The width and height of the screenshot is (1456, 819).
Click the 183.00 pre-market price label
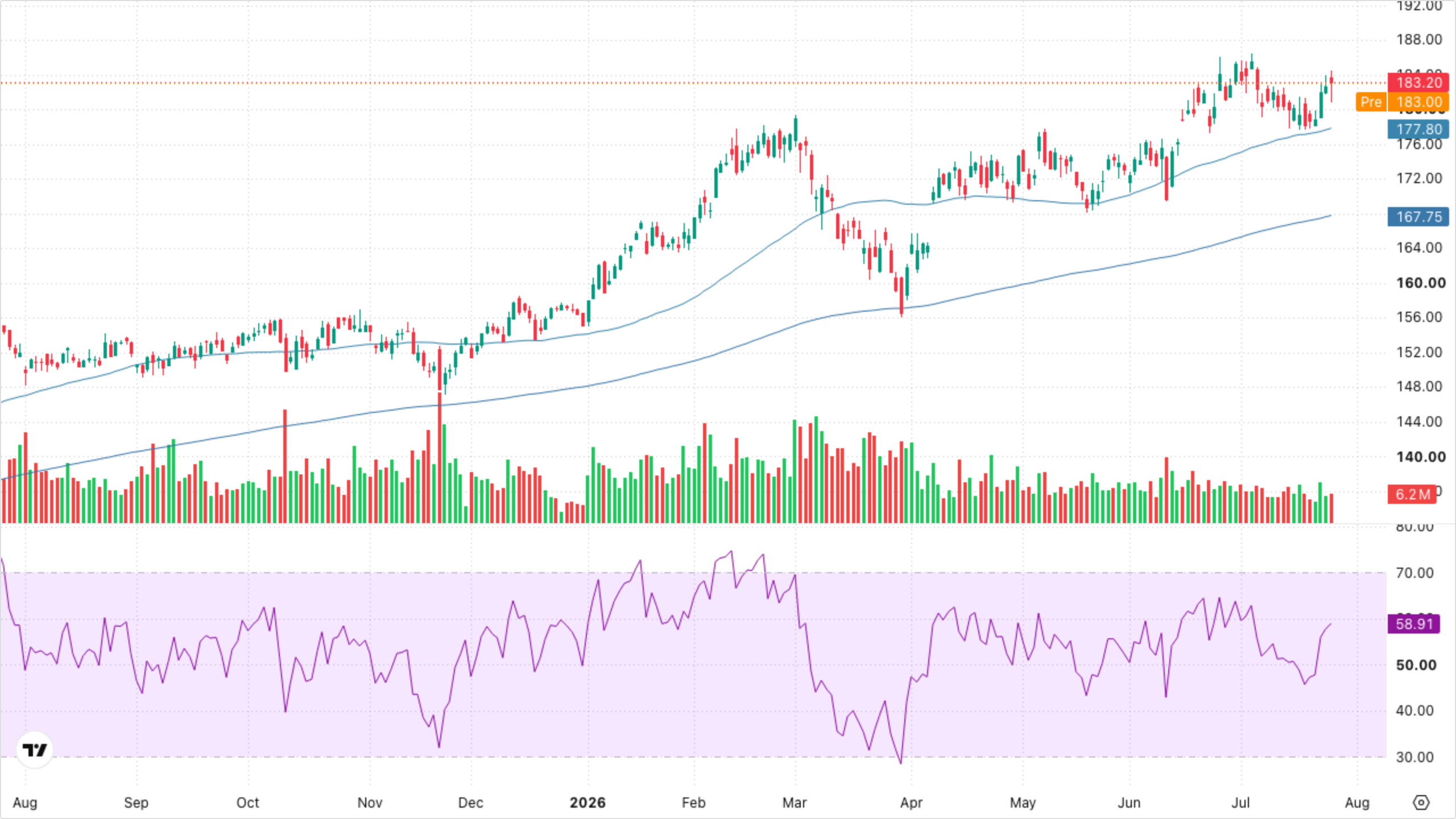click(1418, 102)
